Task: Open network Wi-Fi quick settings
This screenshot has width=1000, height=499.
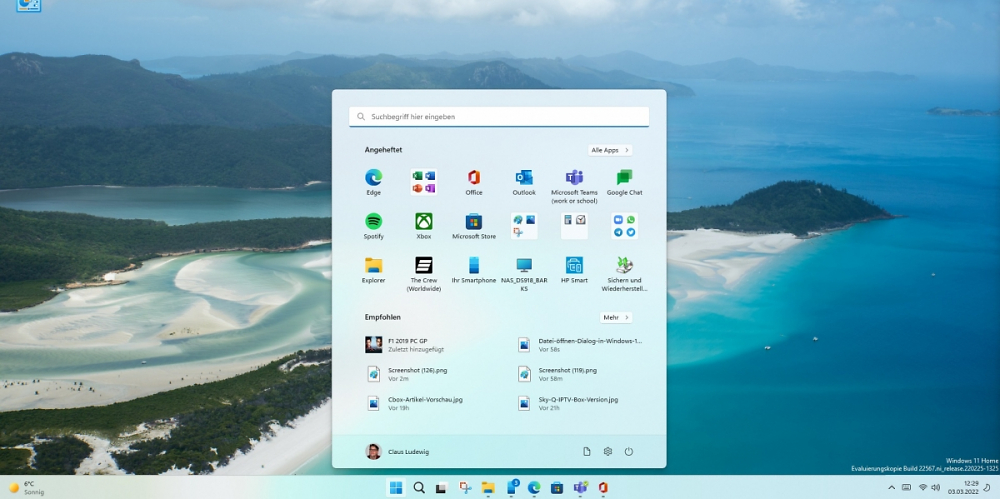Action: (x=922, y=488)
